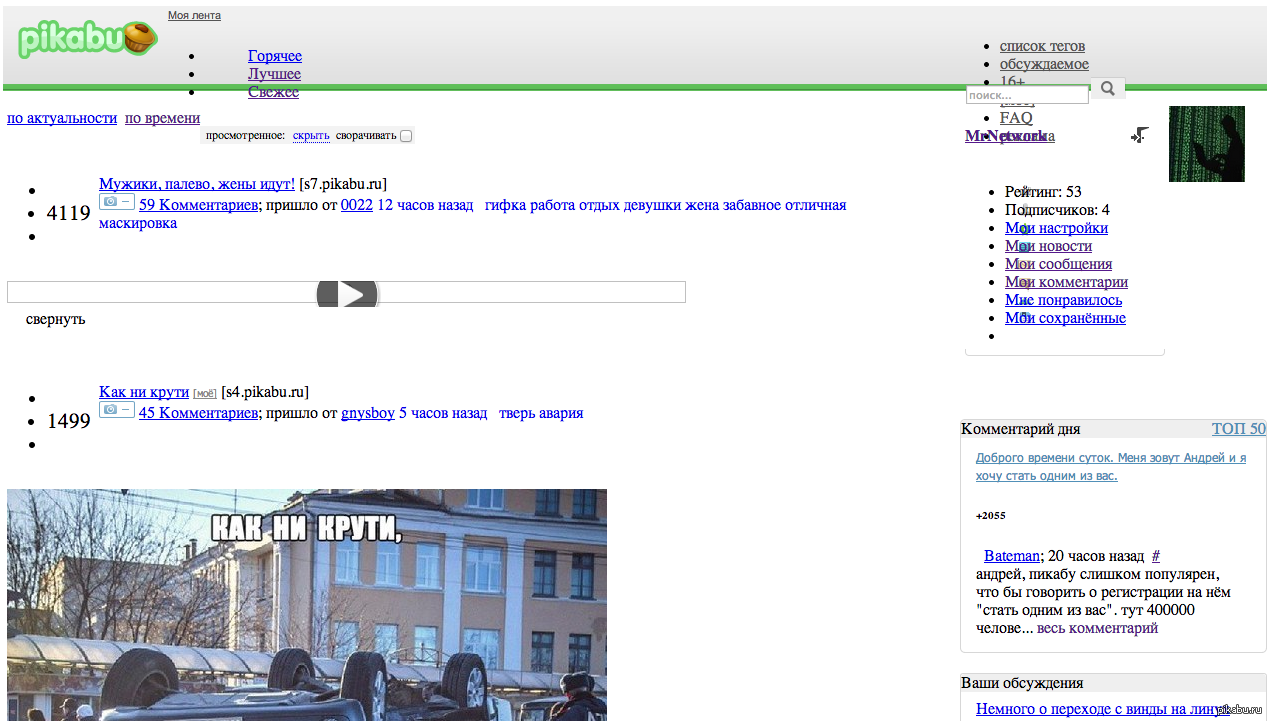Click the Pikabu cupcake logo
Screen dimensions: 1267x721
coord(88,40)
